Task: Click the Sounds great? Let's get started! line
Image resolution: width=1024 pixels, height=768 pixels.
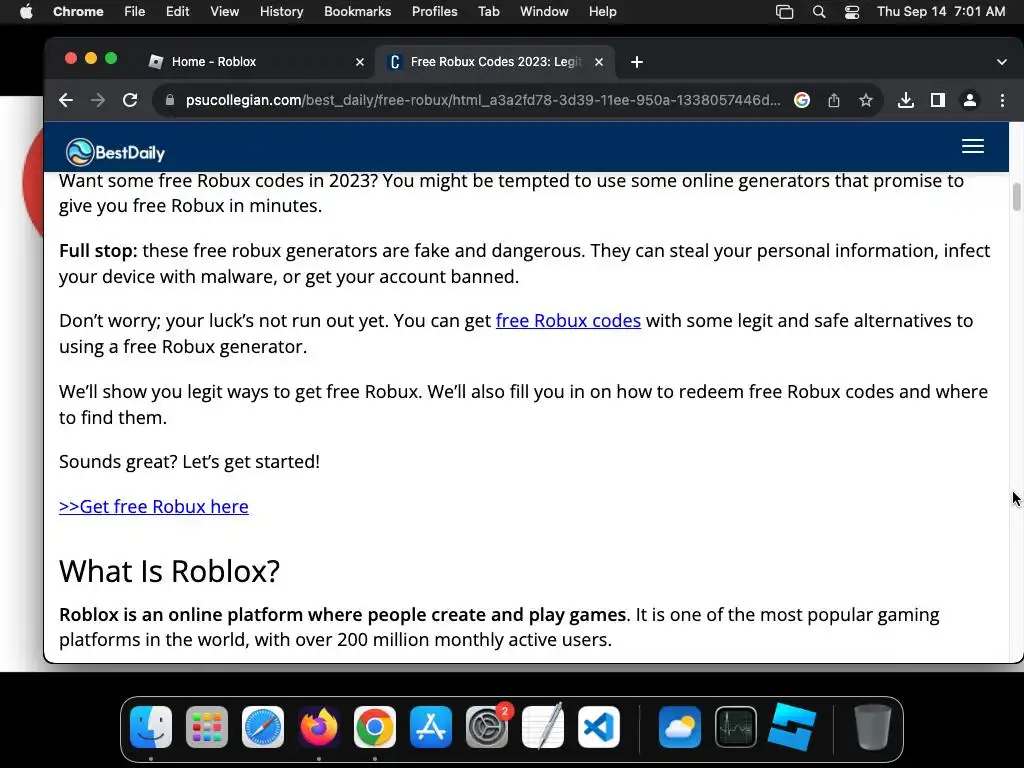Action: [x=189, y=462]
